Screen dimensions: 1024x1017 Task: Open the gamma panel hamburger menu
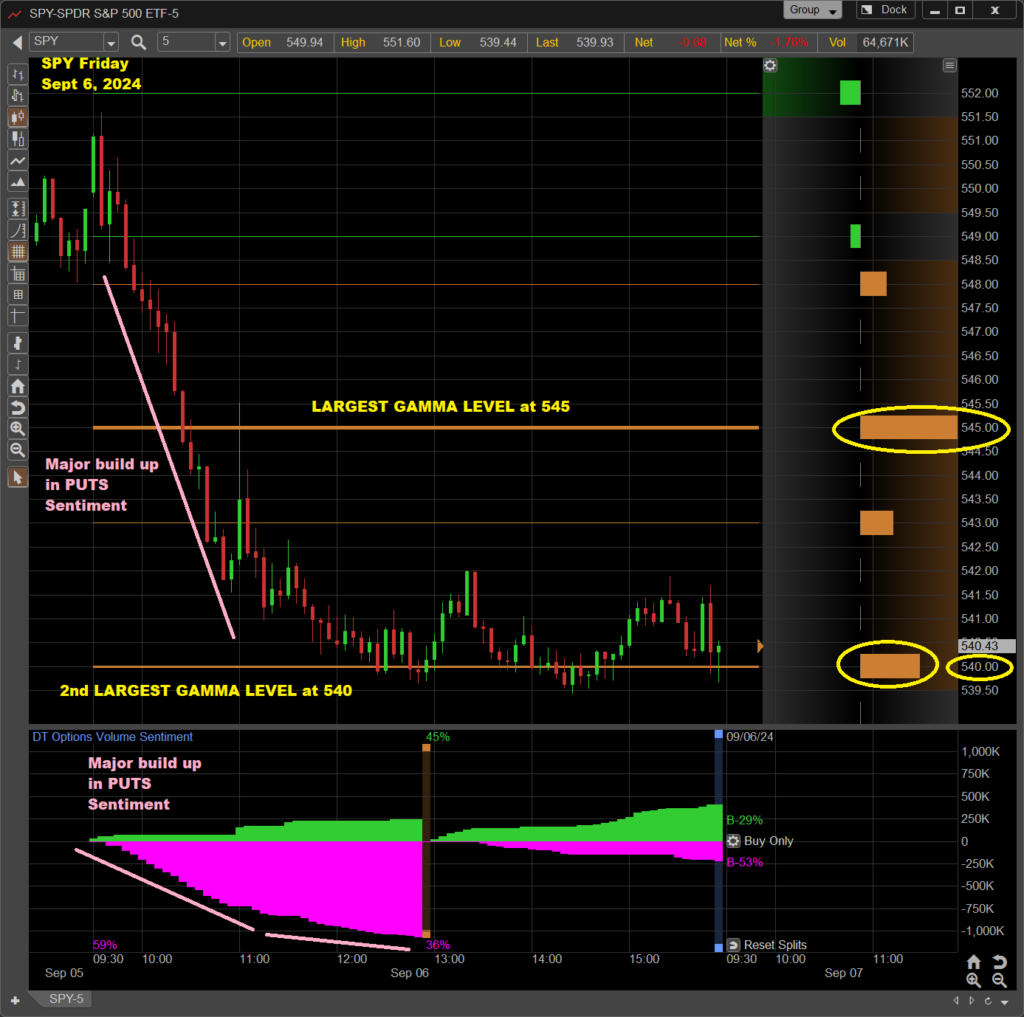coord(949,65)
